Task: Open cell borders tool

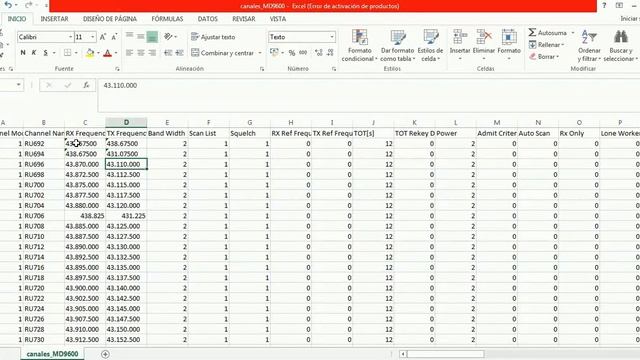Action: pyautogui.click(x=67, y=53)
